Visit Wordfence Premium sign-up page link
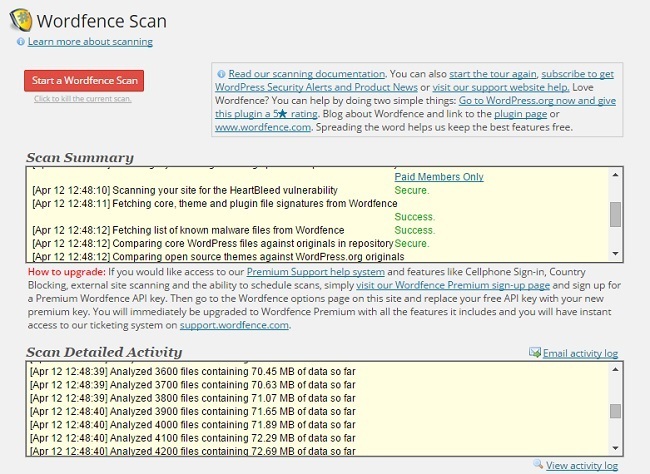 [x=453, y=285]
